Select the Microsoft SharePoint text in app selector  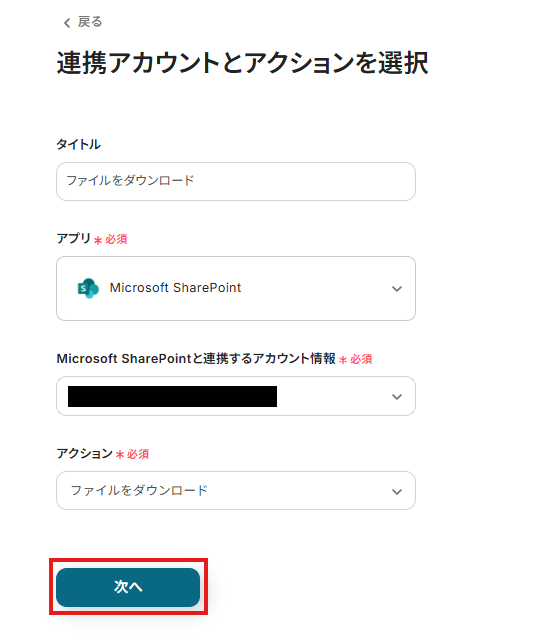[175, 288]
